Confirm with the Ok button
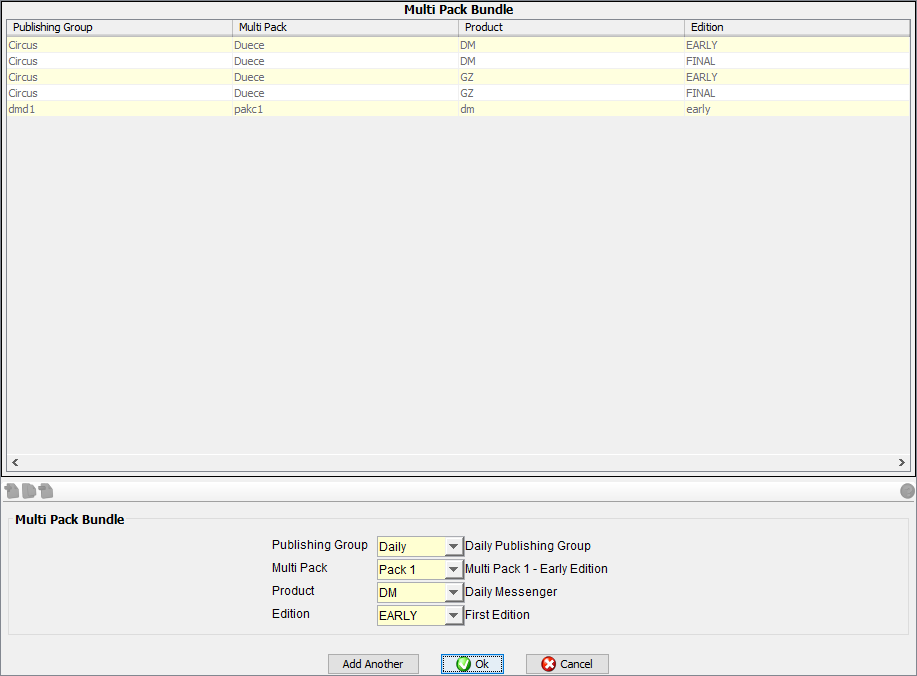This screenshot has height=676, width=917. click(472, 664)
